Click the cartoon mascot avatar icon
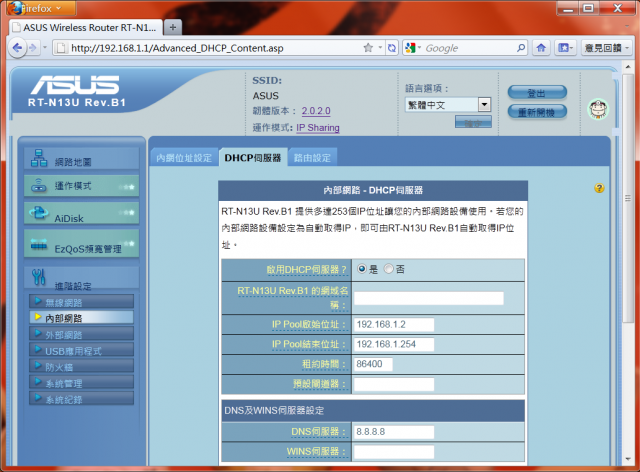The height and width of the screenshot is (472, 640). [598, 109]
